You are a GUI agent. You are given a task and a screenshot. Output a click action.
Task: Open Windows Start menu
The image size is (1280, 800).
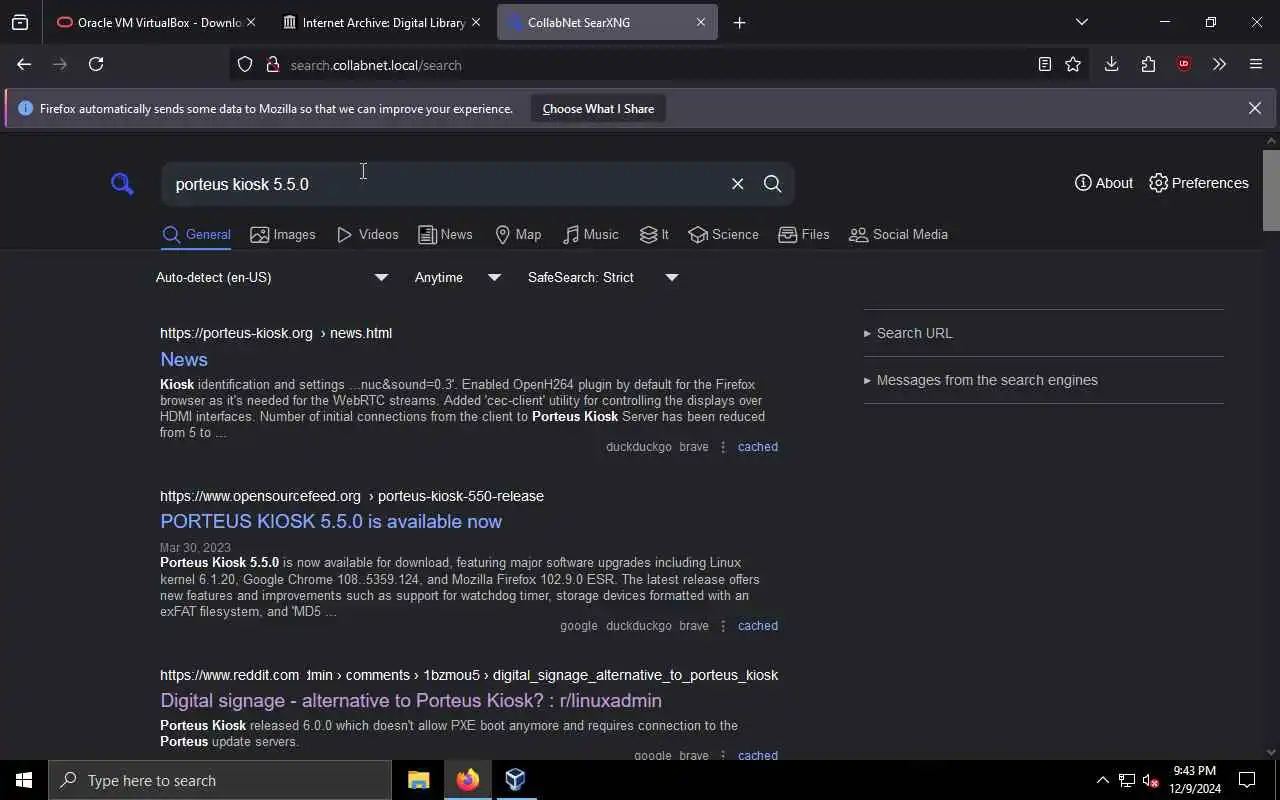pos(24,780)
